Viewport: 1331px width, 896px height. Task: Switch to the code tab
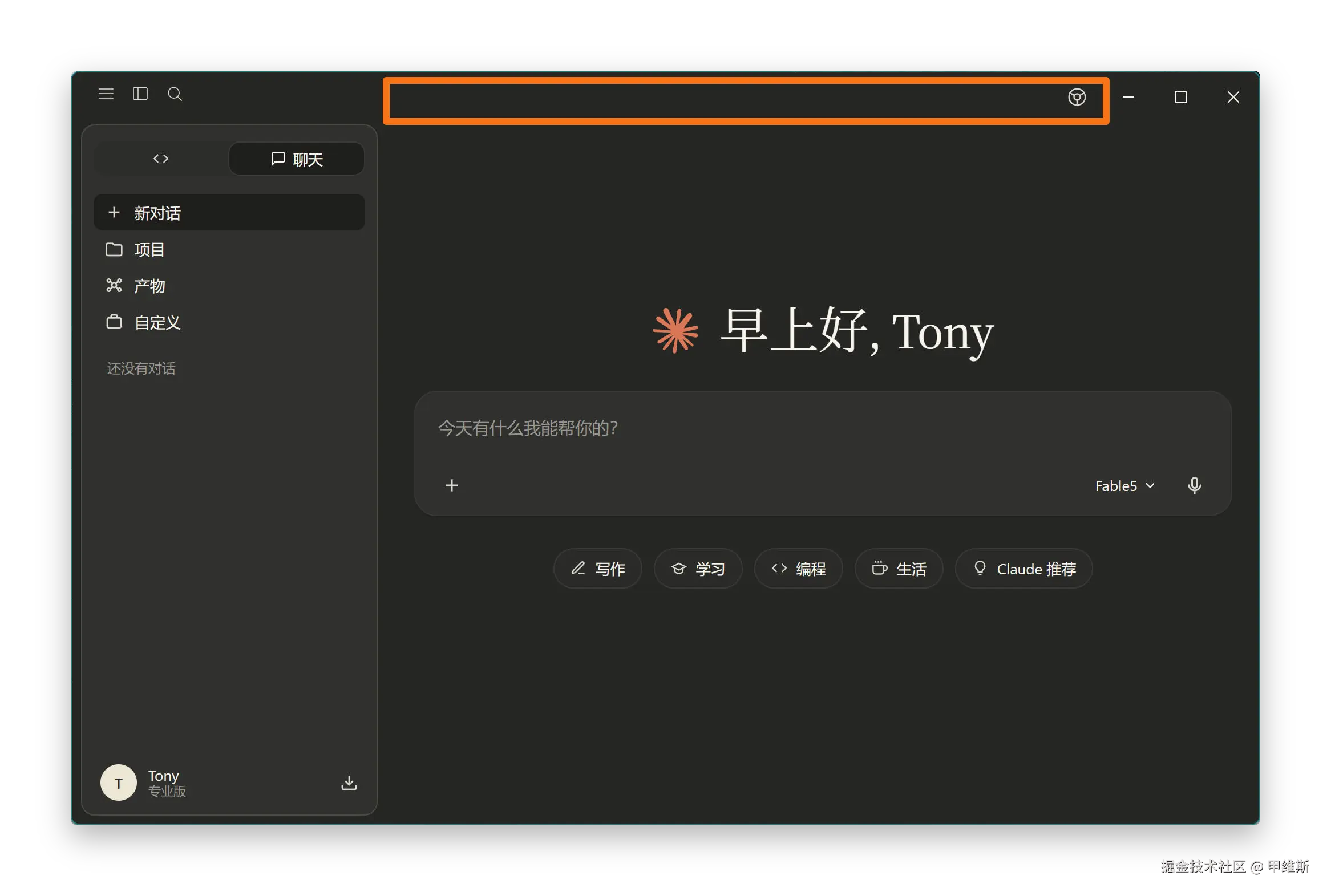[161, 159]
